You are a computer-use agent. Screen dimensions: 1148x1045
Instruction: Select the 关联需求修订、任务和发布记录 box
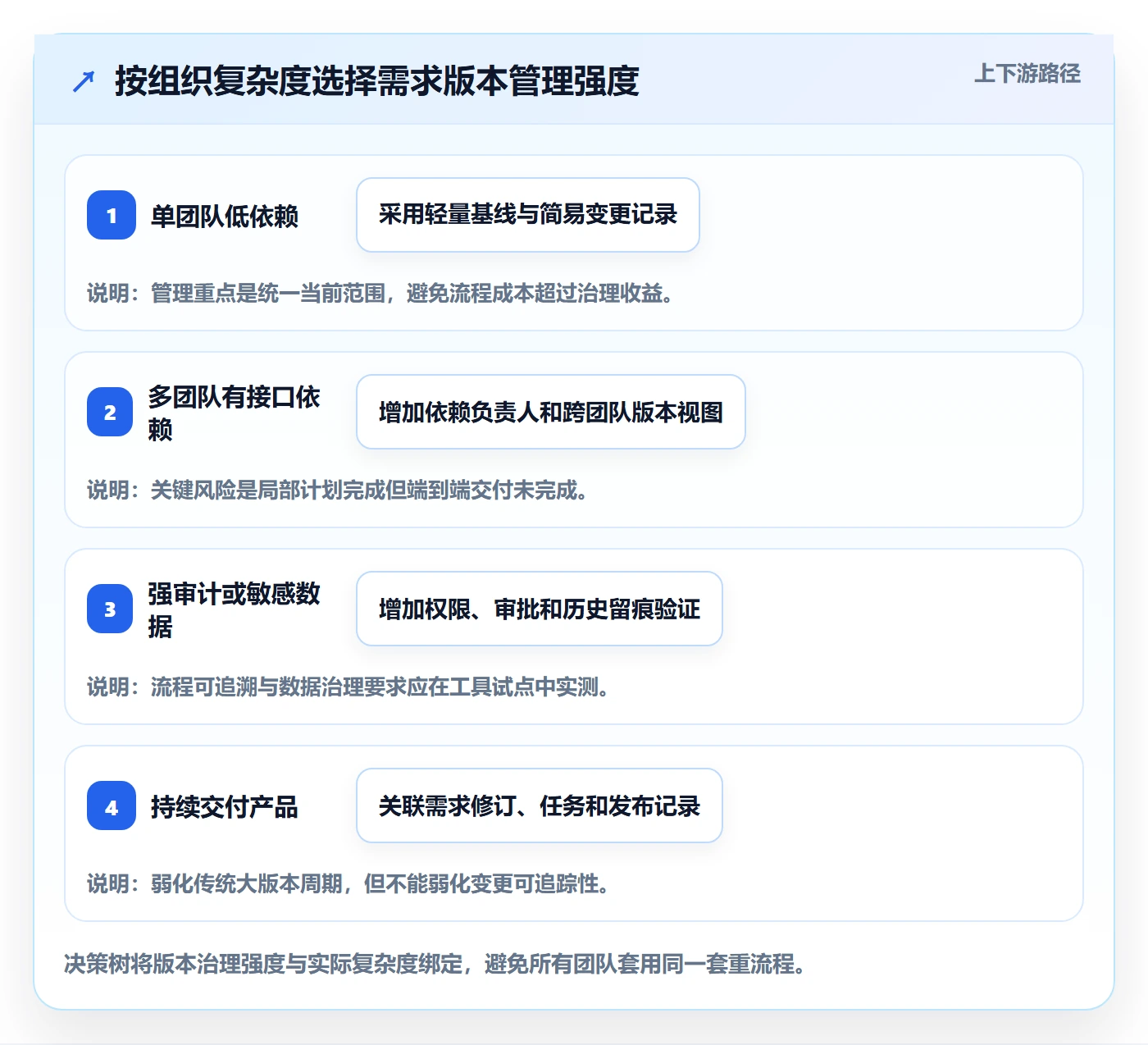tap(540, 805)
